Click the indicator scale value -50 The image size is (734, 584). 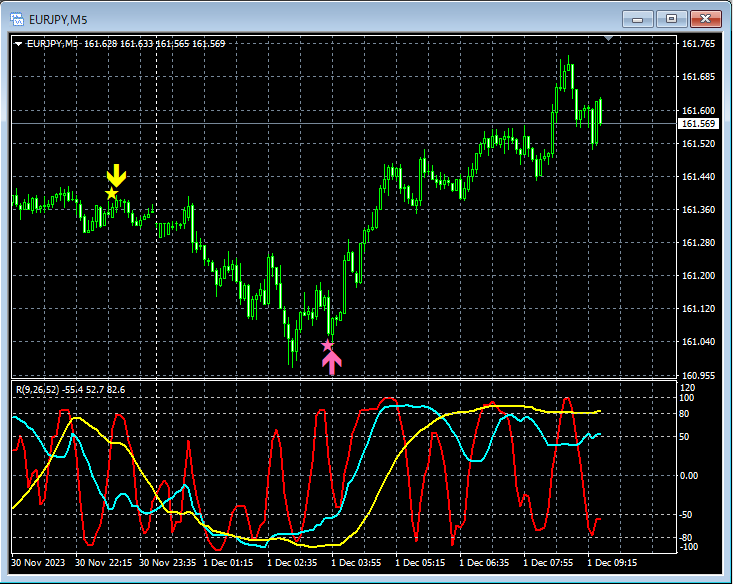685,515
